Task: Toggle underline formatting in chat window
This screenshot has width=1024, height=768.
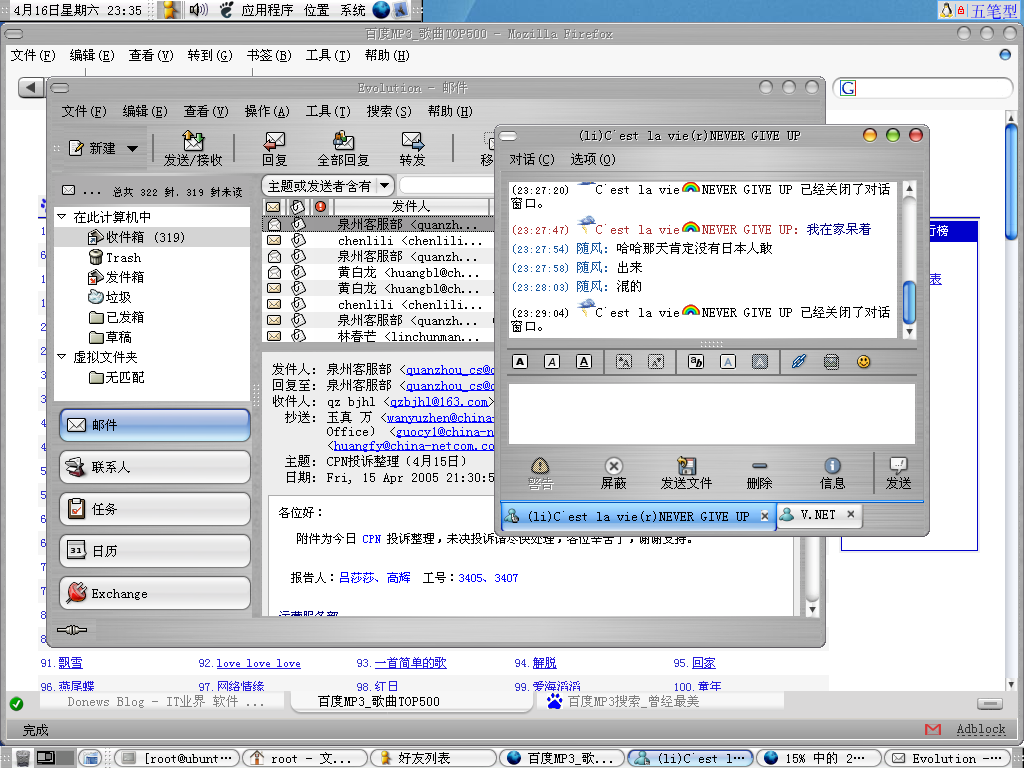Action: 584,362
